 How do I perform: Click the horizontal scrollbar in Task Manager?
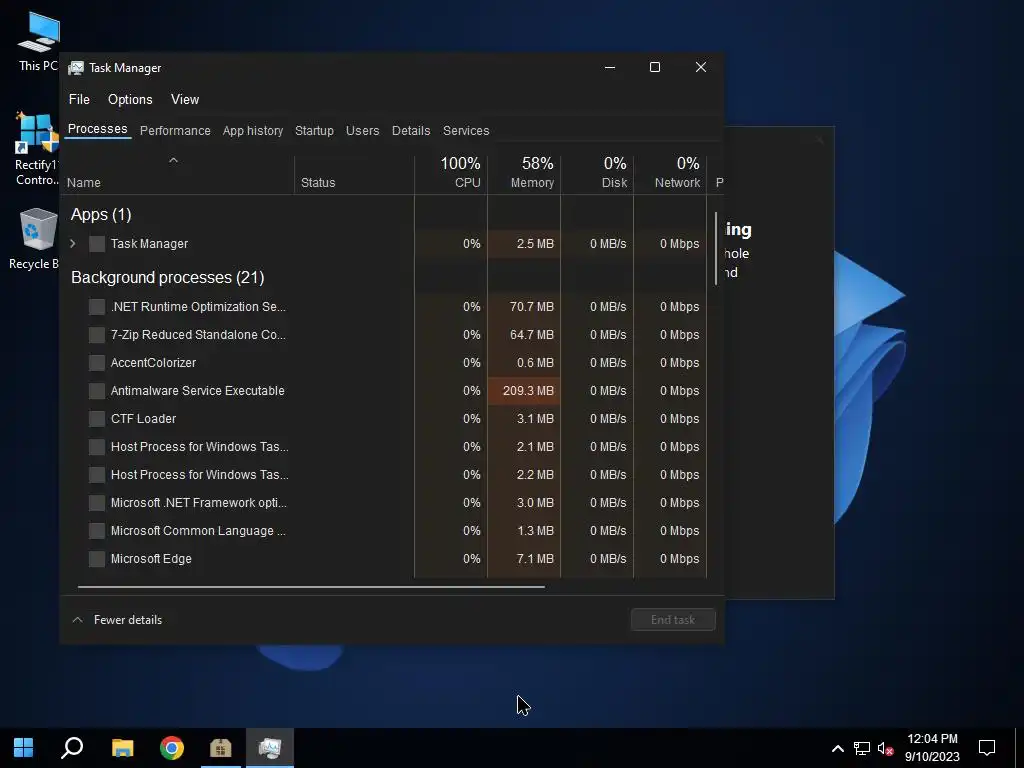point(311,587)
